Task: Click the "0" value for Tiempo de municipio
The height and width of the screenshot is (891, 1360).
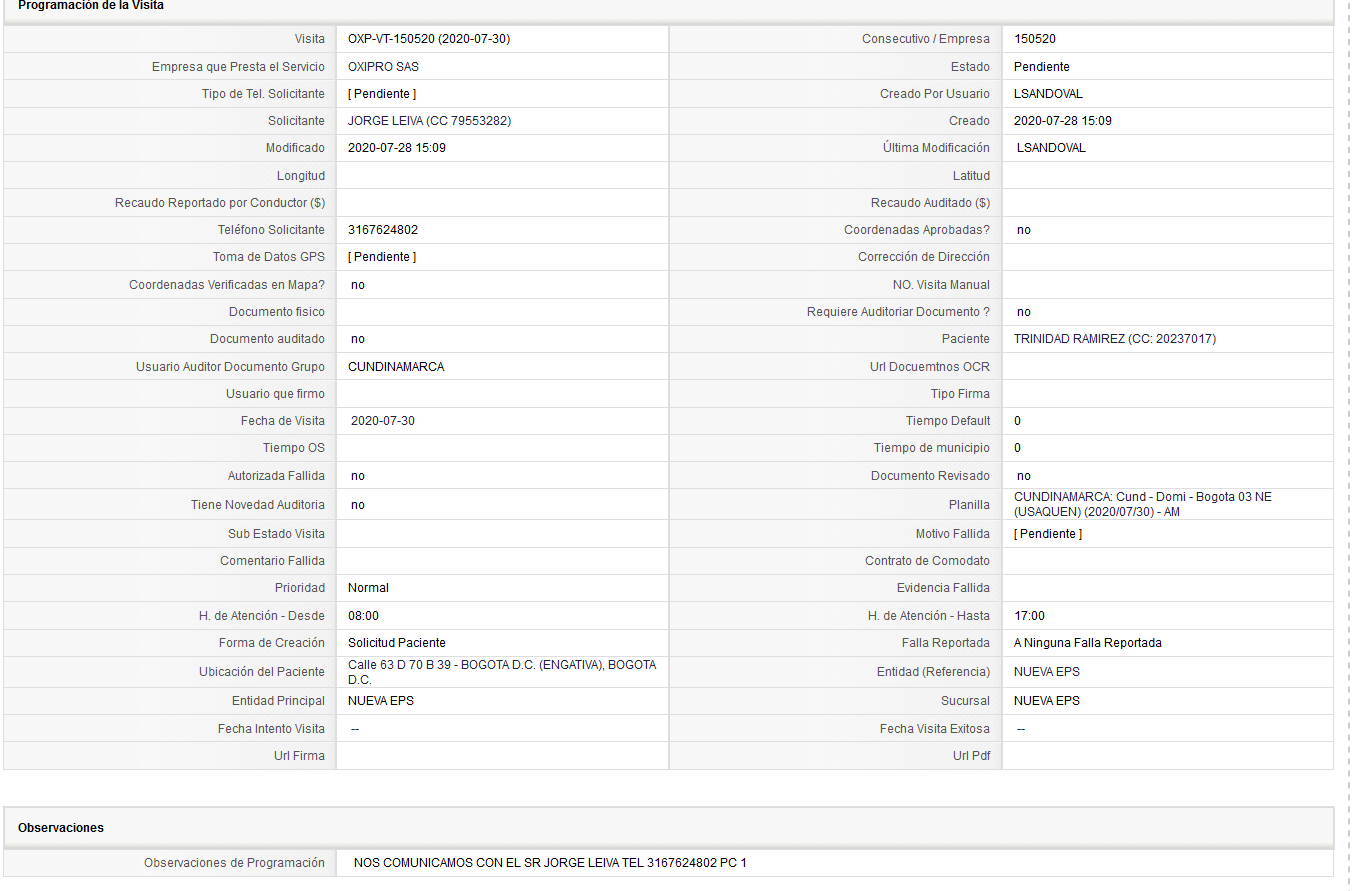Action: 1018,448
